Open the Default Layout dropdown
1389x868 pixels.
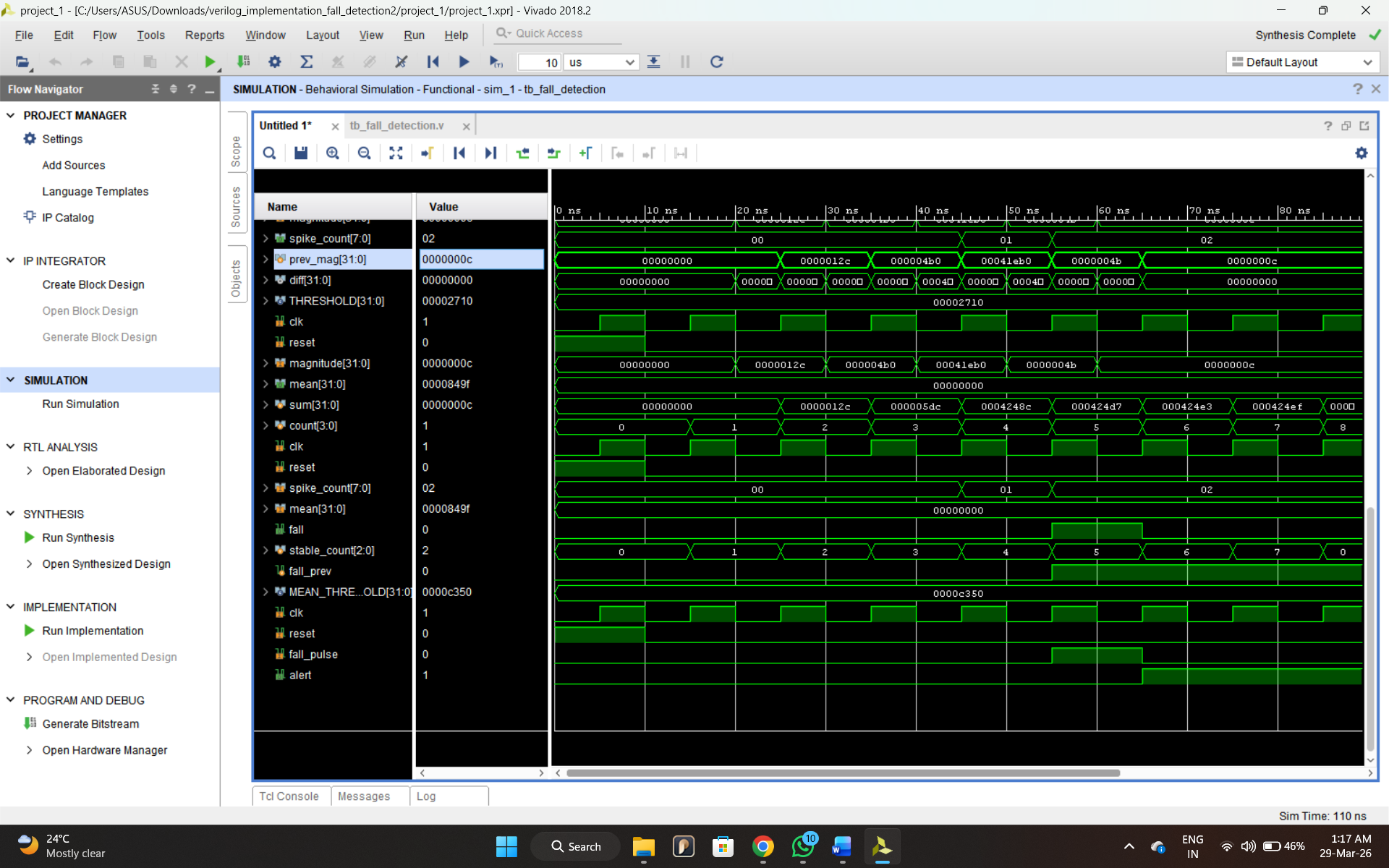[x=1302, y=62]
